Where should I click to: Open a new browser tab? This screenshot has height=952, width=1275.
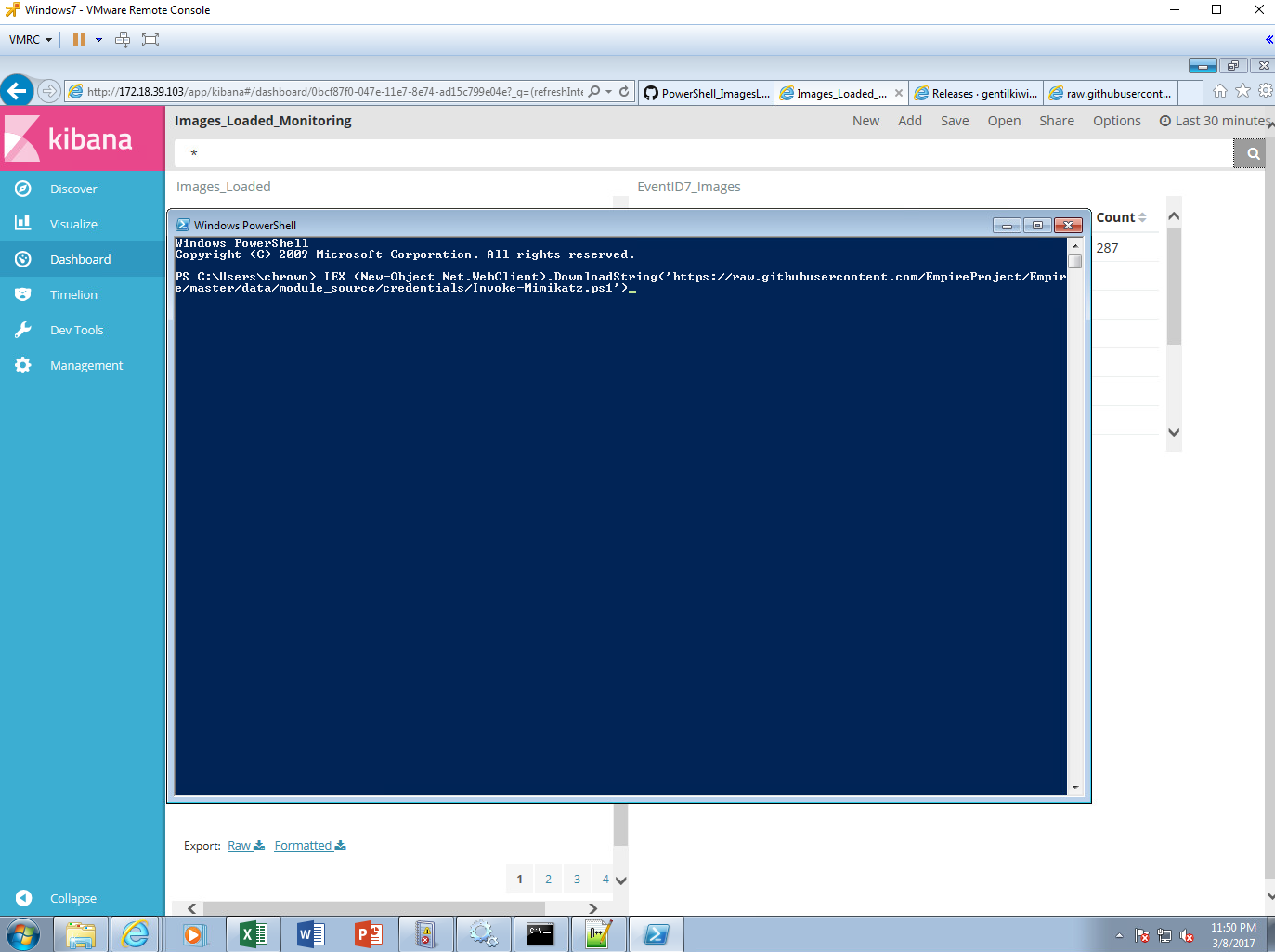pos(1190,93)
